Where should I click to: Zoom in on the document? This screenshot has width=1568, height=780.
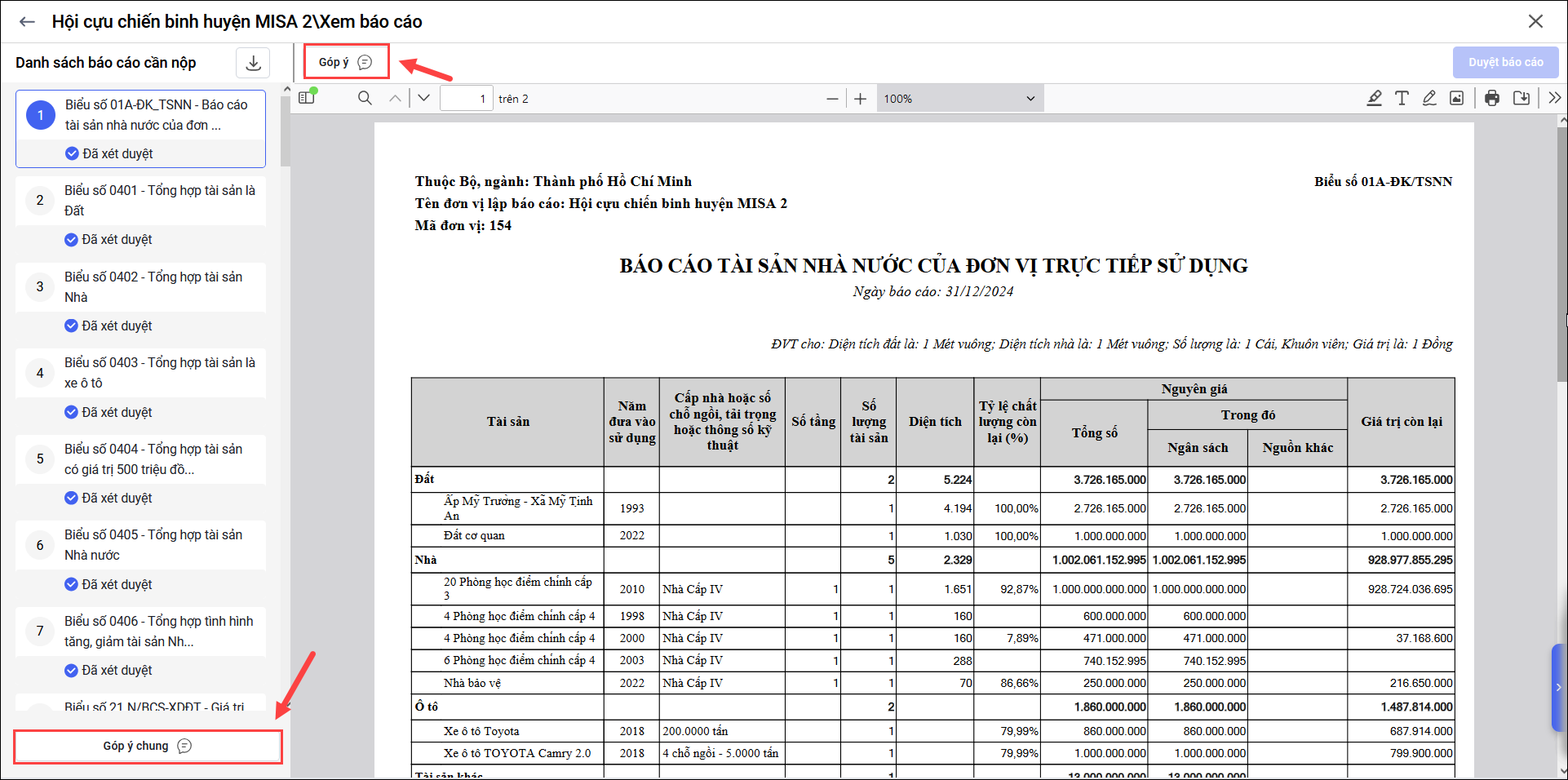click(x=861, y=99)
